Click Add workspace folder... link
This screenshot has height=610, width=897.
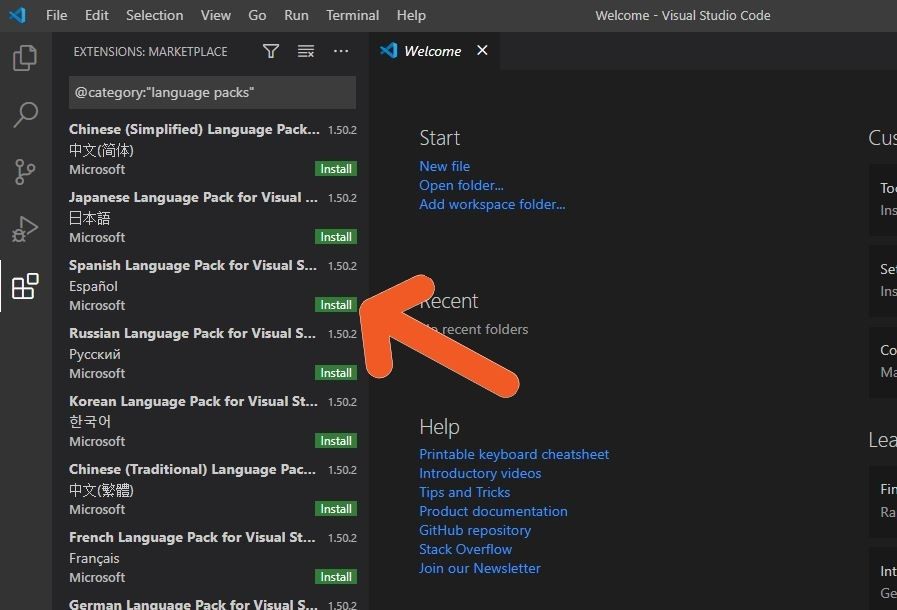[492, 204]
